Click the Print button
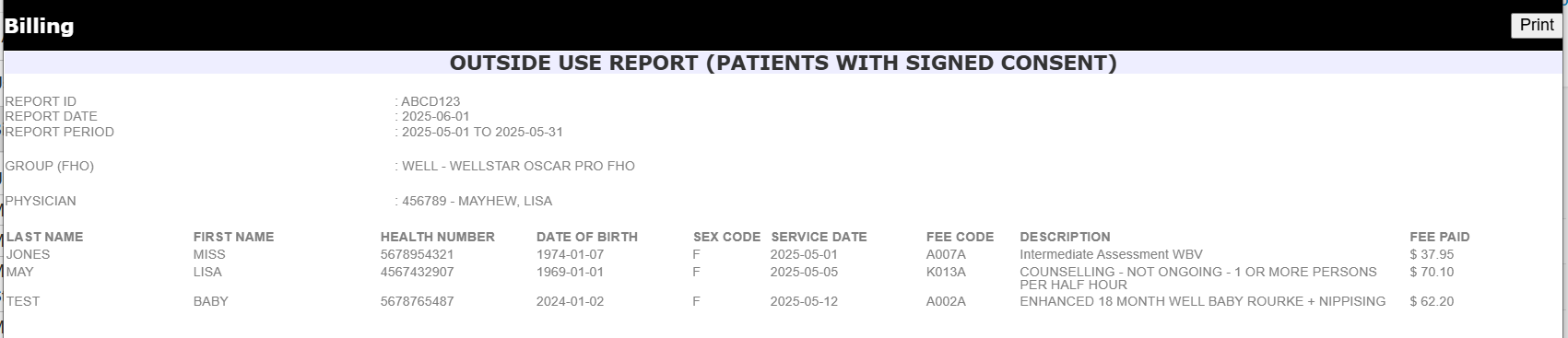This screenshot has width=1568, height=338. tap(1537, 26)
